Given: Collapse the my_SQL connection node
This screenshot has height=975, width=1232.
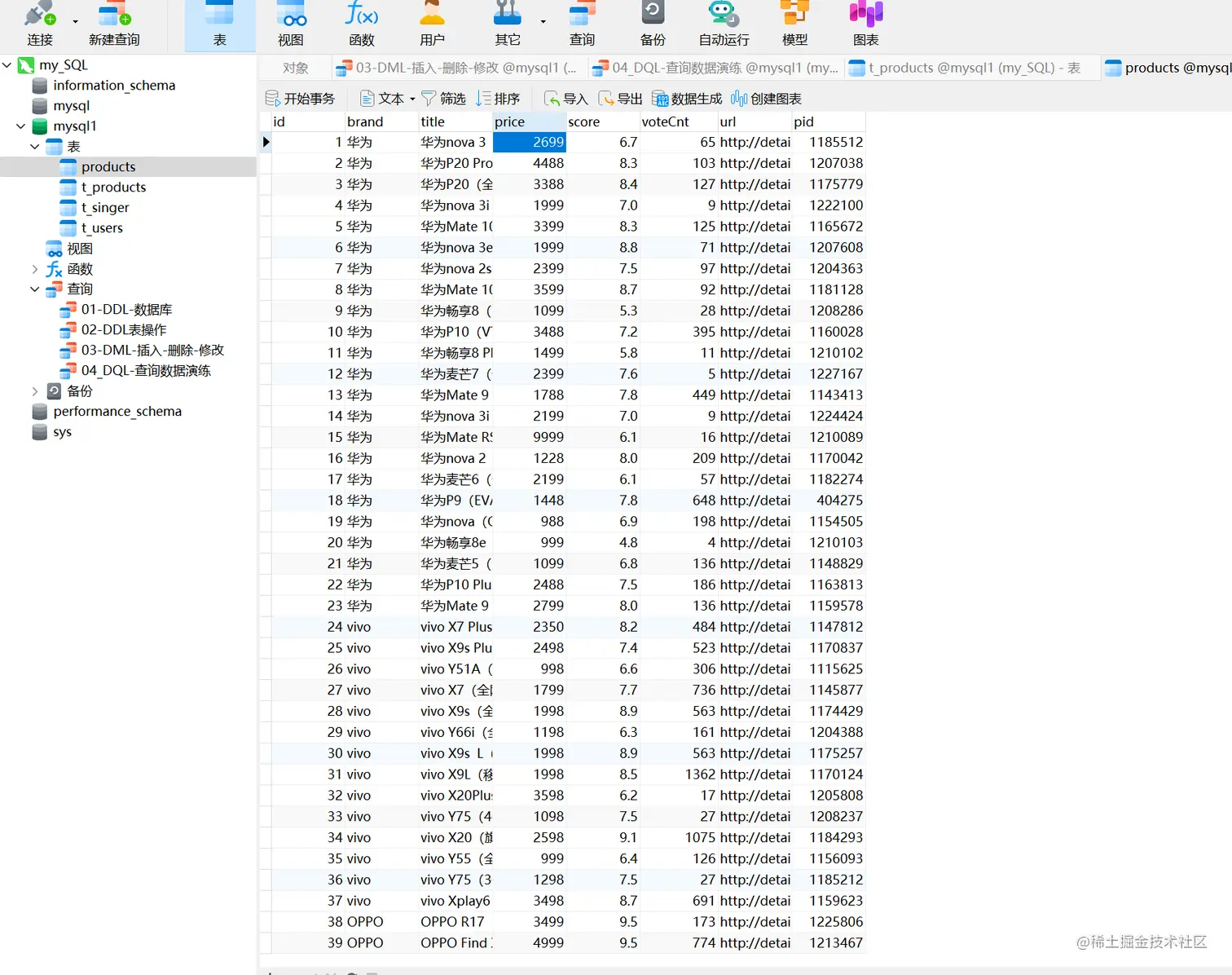Looking at the screenshot, I should point(7,64).
